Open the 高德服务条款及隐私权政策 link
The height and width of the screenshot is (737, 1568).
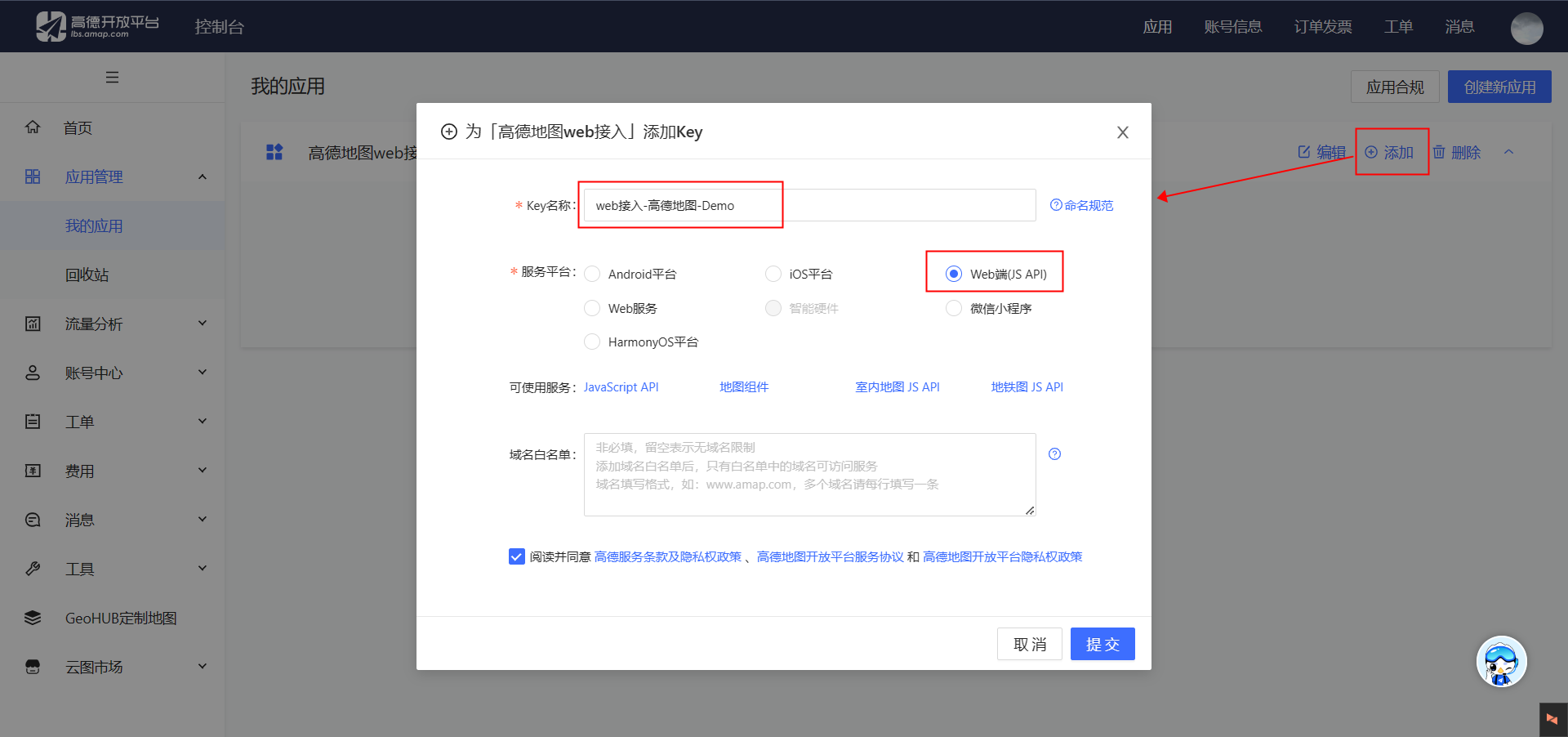[x=668, y=556]
